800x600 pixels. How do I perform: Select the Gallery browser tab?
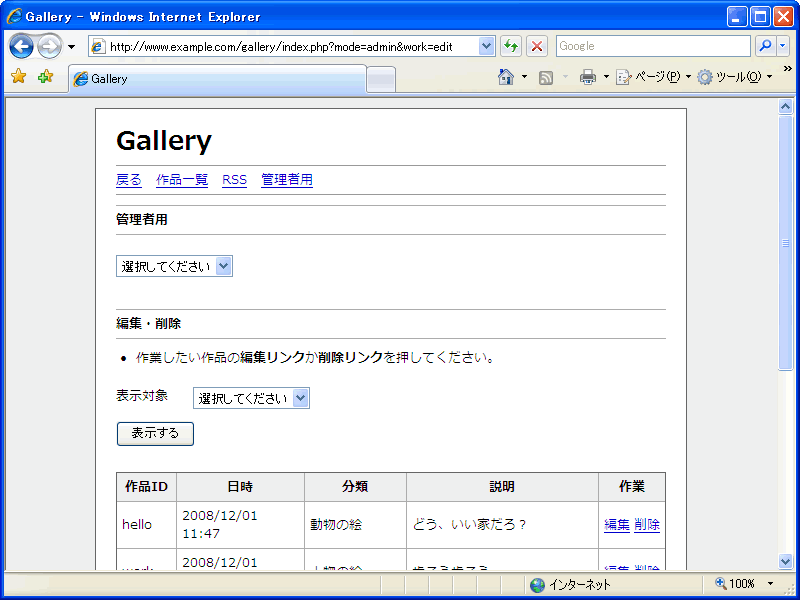pos(217,78)
